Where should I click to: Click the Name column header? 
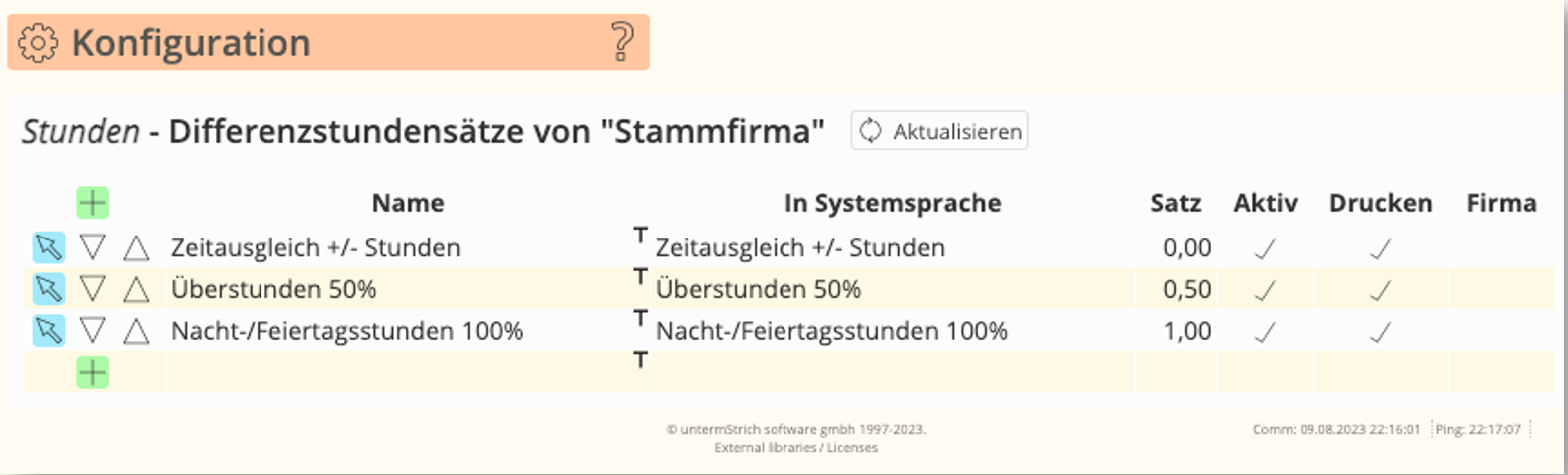(407, 203)
